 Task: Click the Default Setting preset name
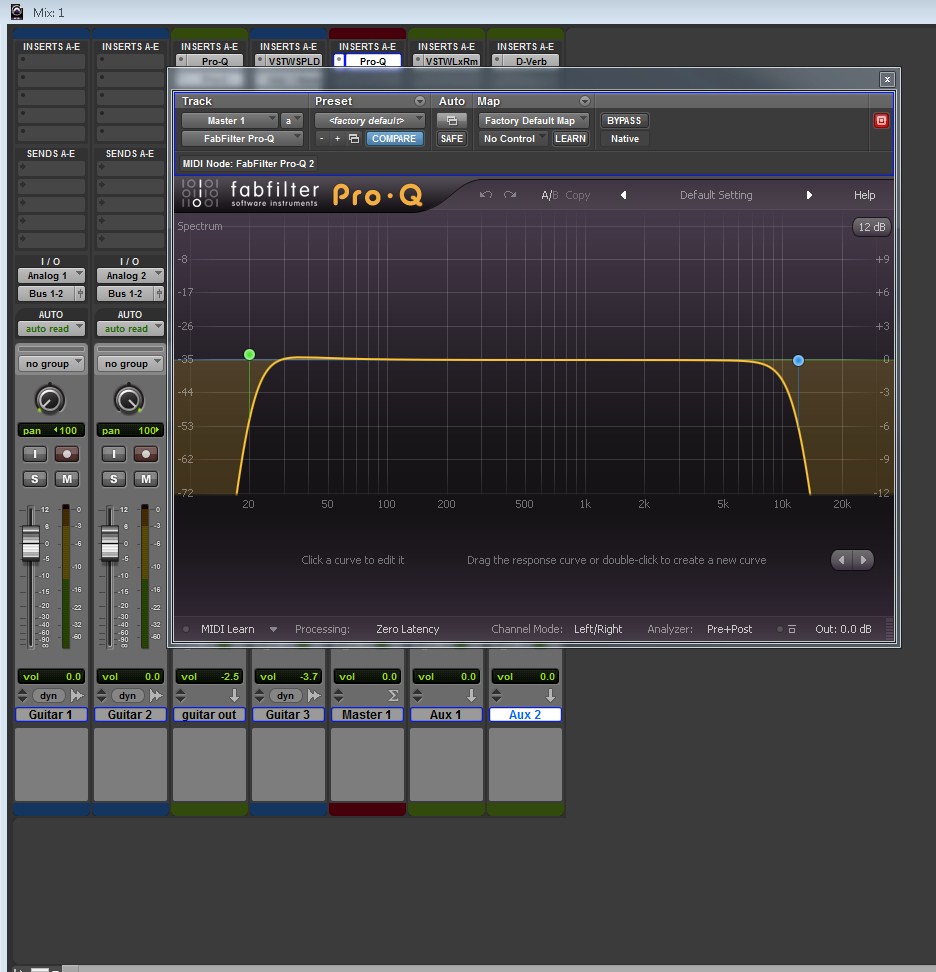click(716, 195)
